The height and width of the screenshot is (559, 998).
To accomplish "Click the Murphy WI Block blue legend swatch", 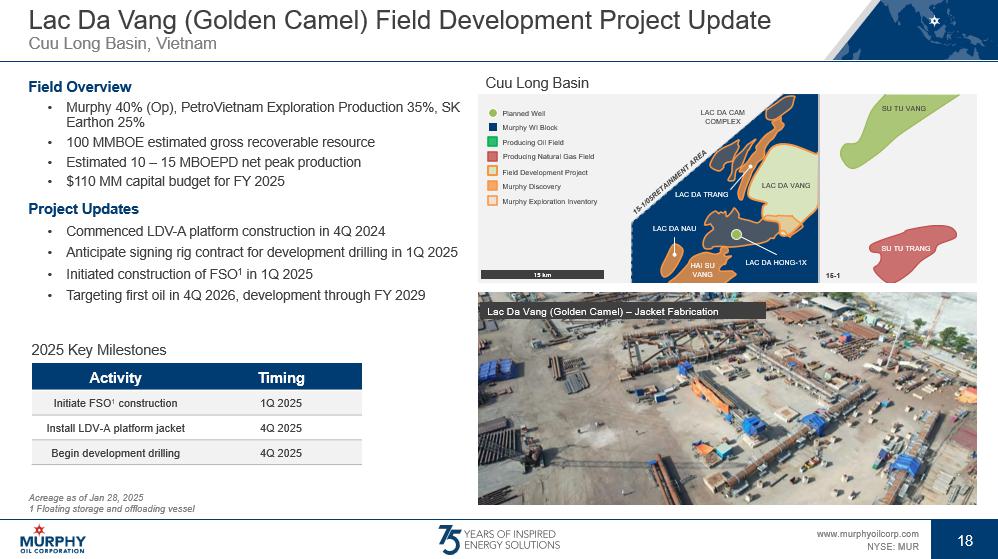I will point(493,127).
